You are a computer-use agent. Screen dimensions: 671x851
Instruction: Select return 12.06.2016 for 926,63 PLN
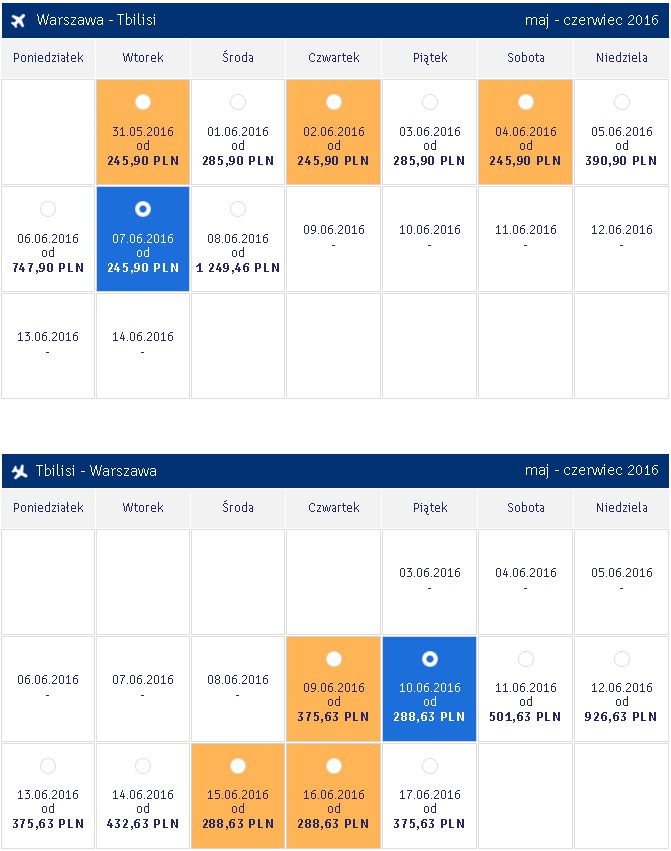pyautogui.click(x=622, y=659)
